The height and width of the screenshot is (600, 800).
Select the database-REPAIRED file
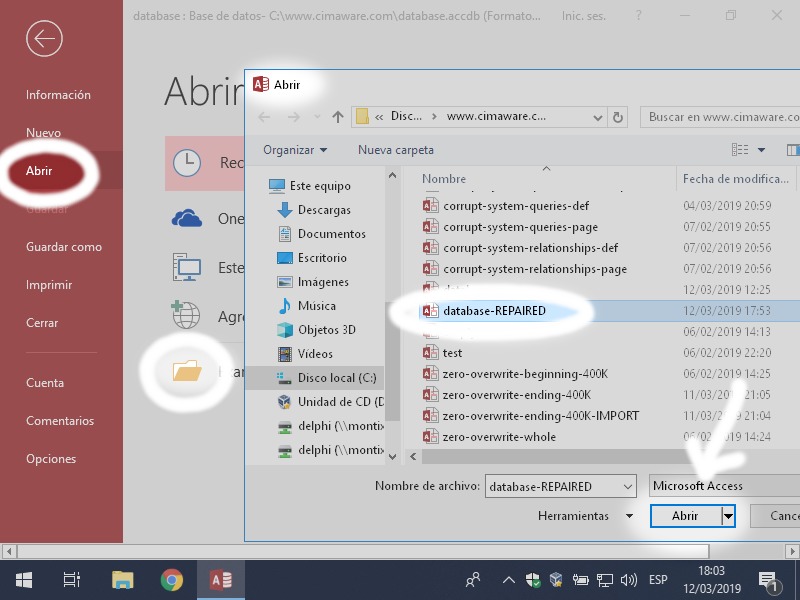pyautogui.click(x=494, y=311)
